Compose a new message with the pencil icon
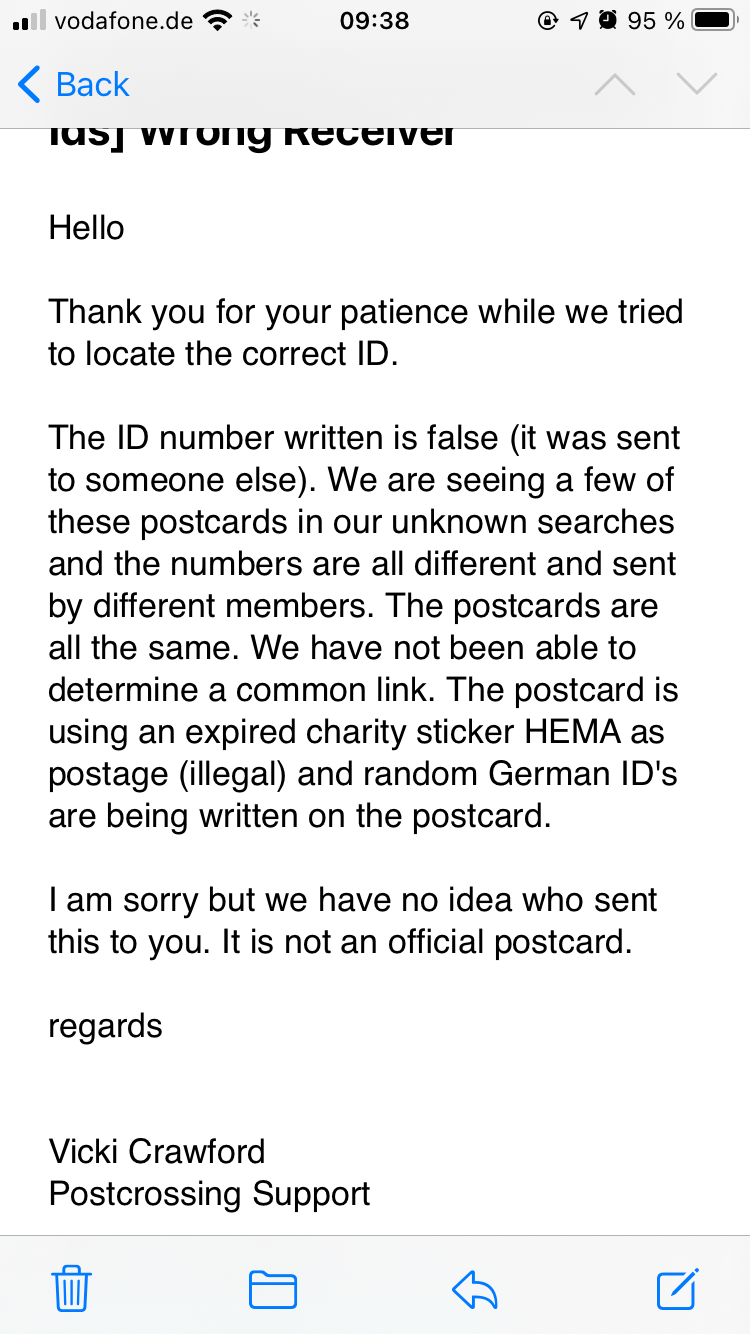 pyautogui.click(x=678, y=1288)
